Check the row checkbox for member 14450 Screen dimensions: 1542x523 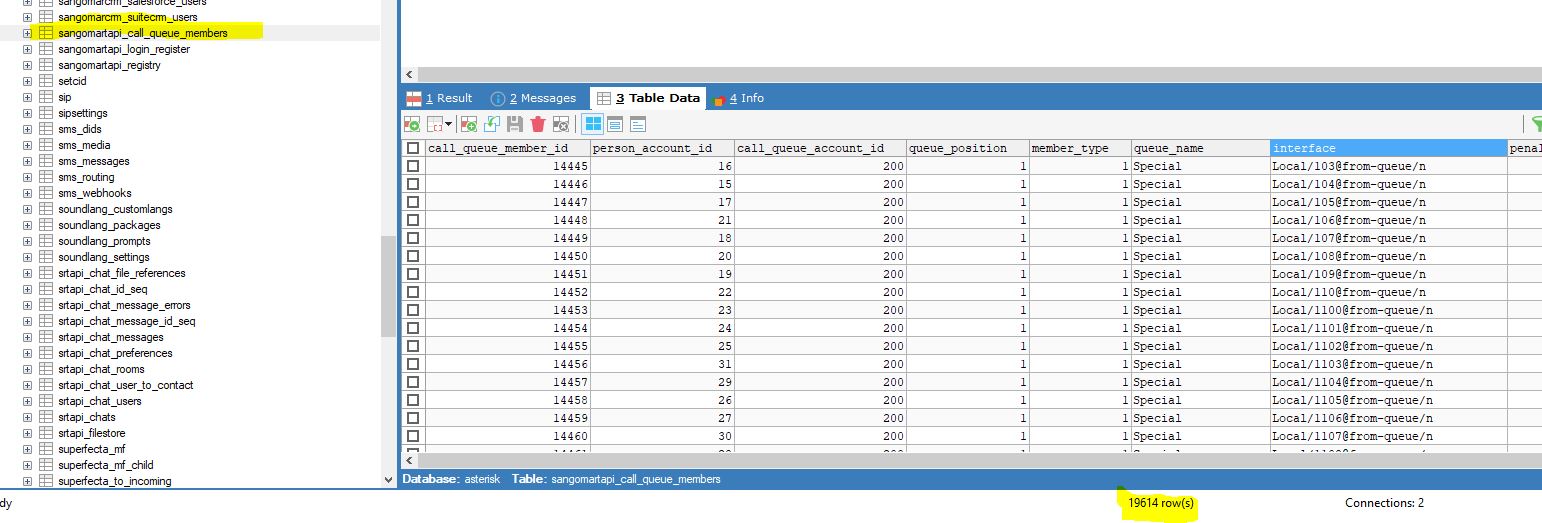(413, 256)
